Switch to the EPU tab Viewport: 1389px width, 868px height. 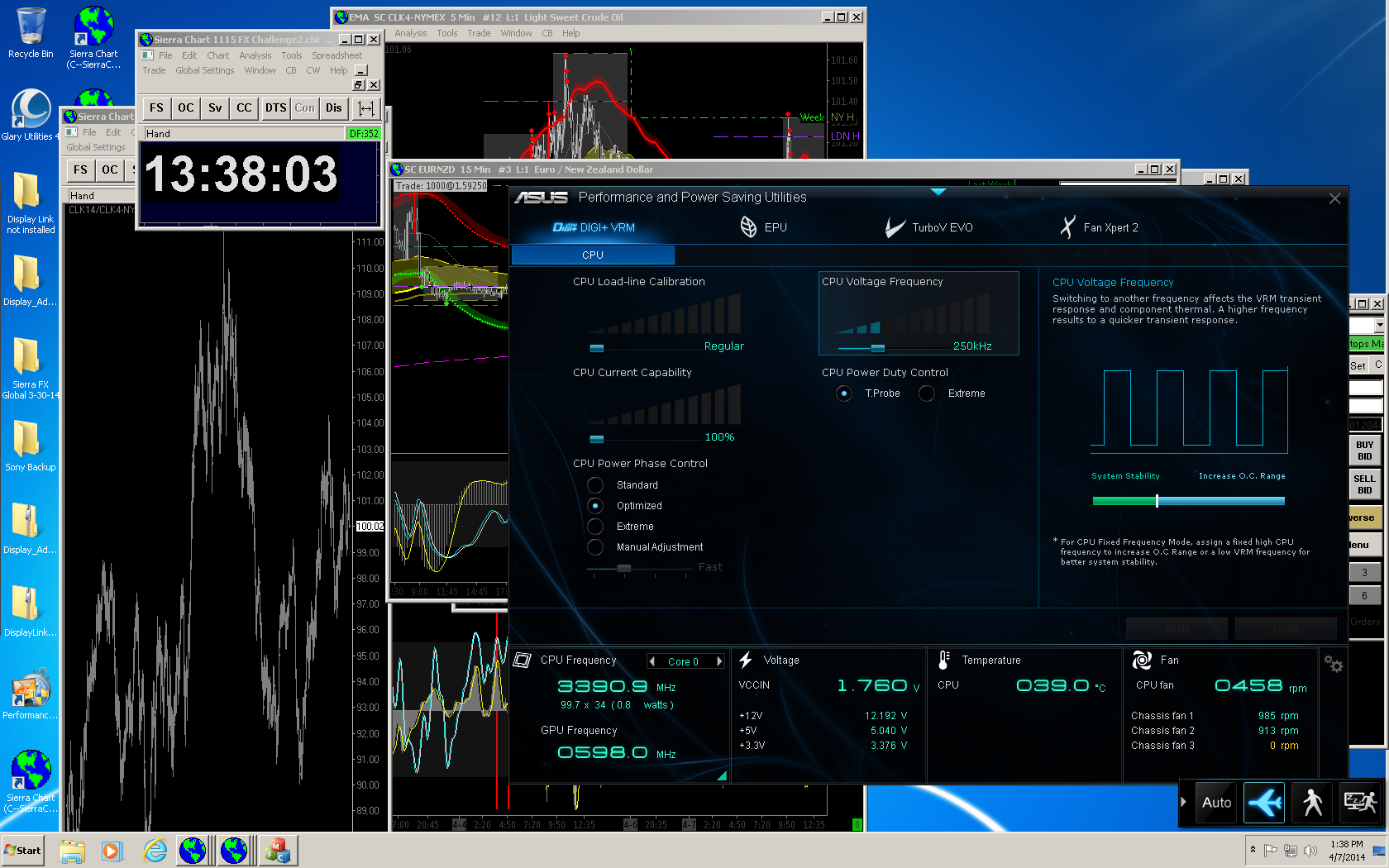pos(763,227)
